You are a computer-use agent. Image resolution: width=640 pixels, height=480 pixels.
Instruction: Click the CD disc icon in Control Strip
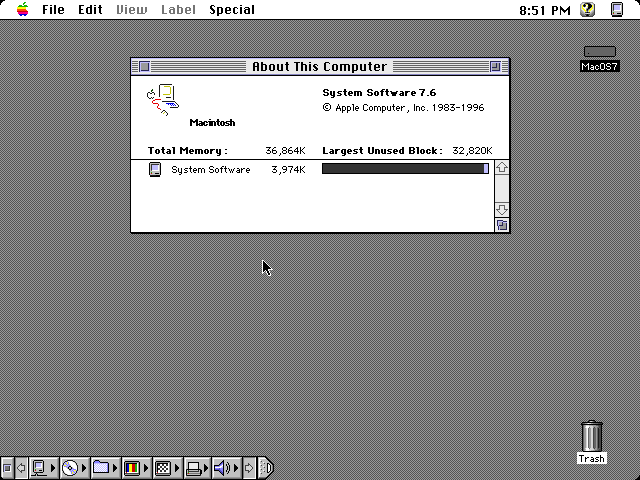(x=70, y=468)
